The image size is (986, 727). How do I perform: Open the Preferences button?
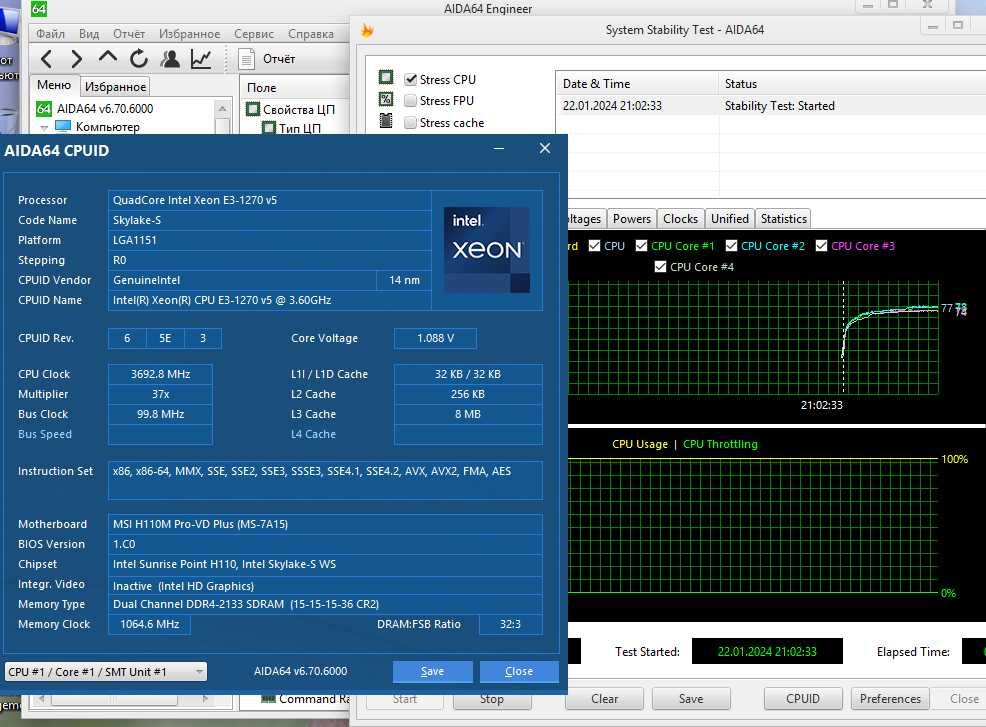click(890, 699)
